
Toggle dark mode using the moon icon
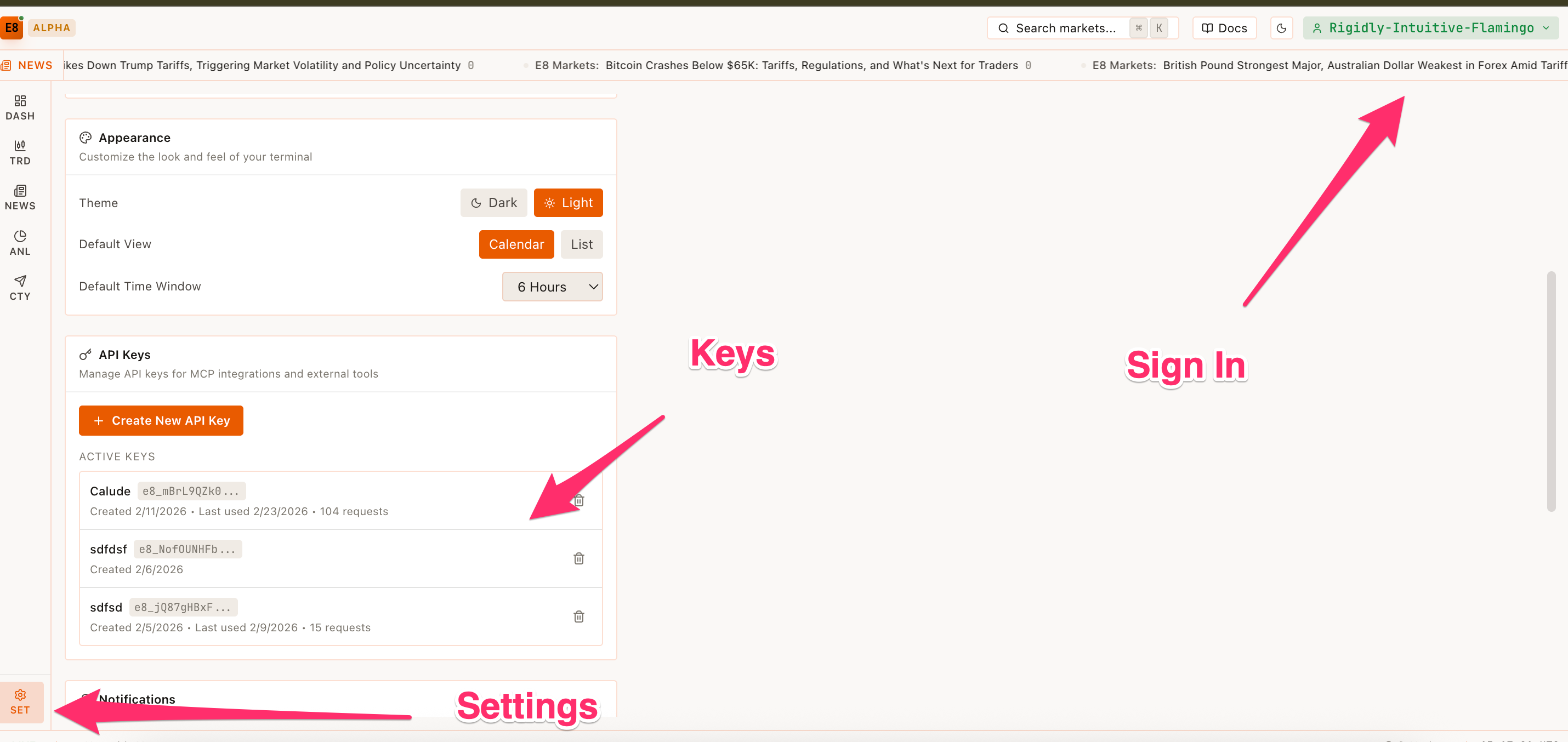pos(1281,27)
